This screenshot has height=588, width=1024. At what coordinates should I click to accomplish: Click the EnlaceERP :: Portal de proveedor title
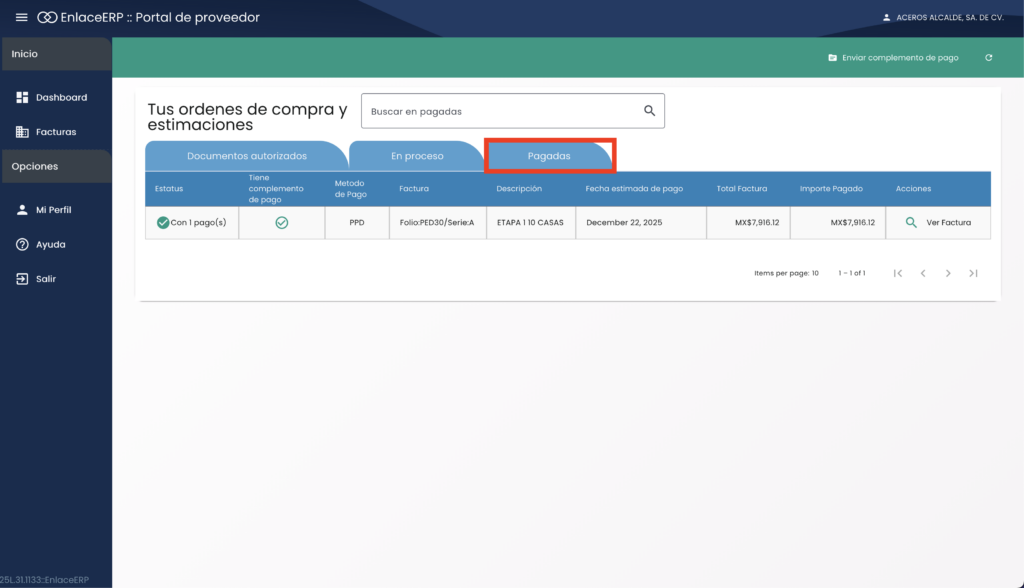coord(160,18)
